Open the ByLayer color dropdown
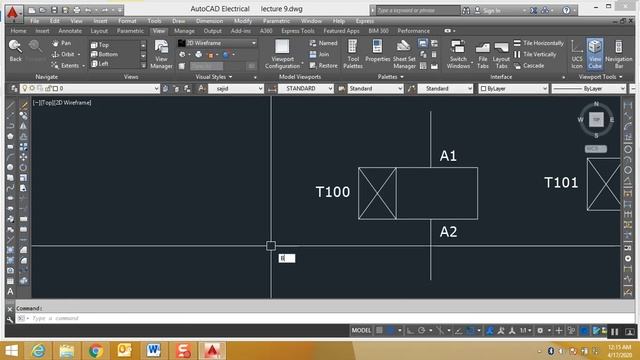This screenshot has width=640, height=360. click(513, 89)
